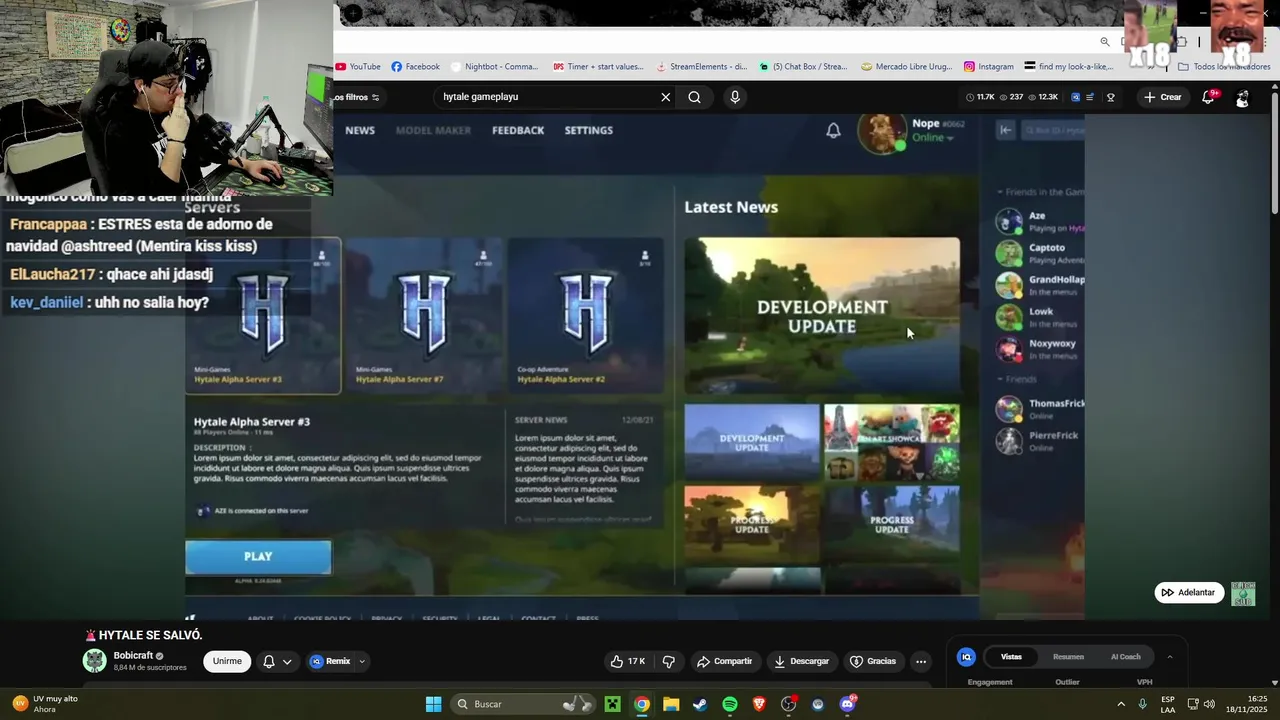This screenshot has width=1280, height=720.
Task: Click the YouTube search magnifier button
Action: (694, 97)
